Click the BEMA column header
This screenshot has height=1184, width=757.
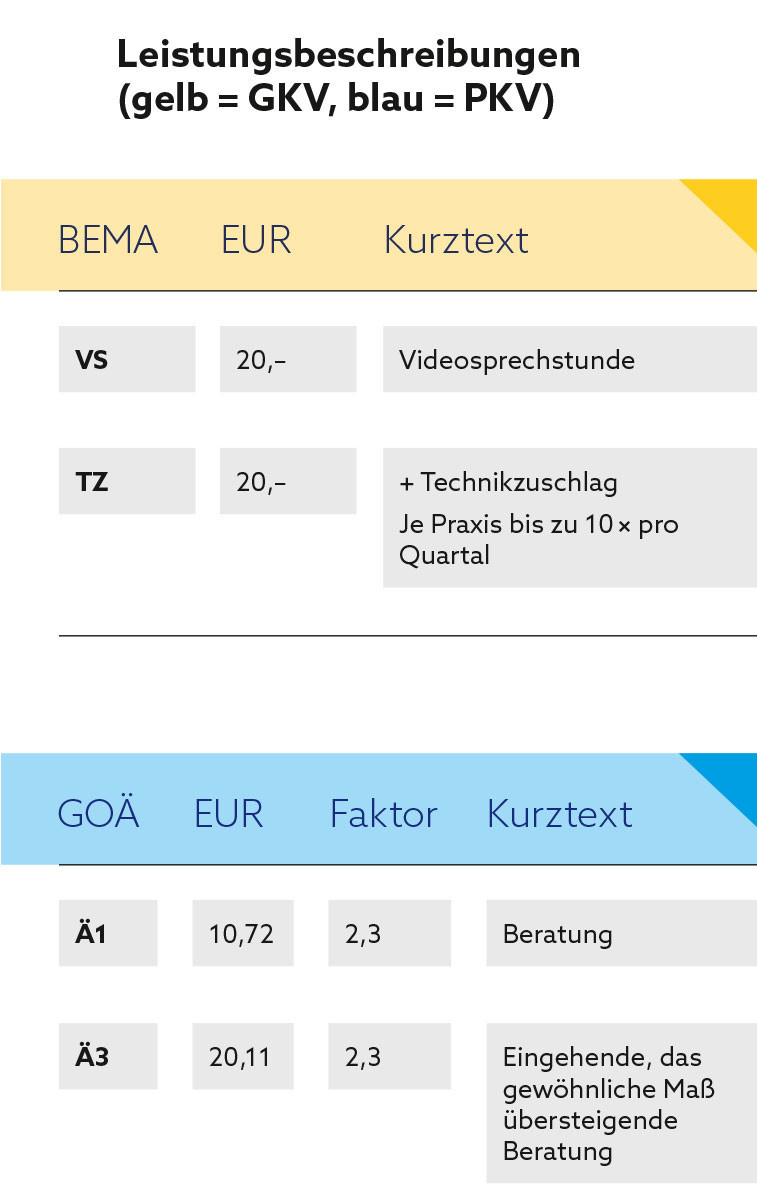click(x=108, y=240)
